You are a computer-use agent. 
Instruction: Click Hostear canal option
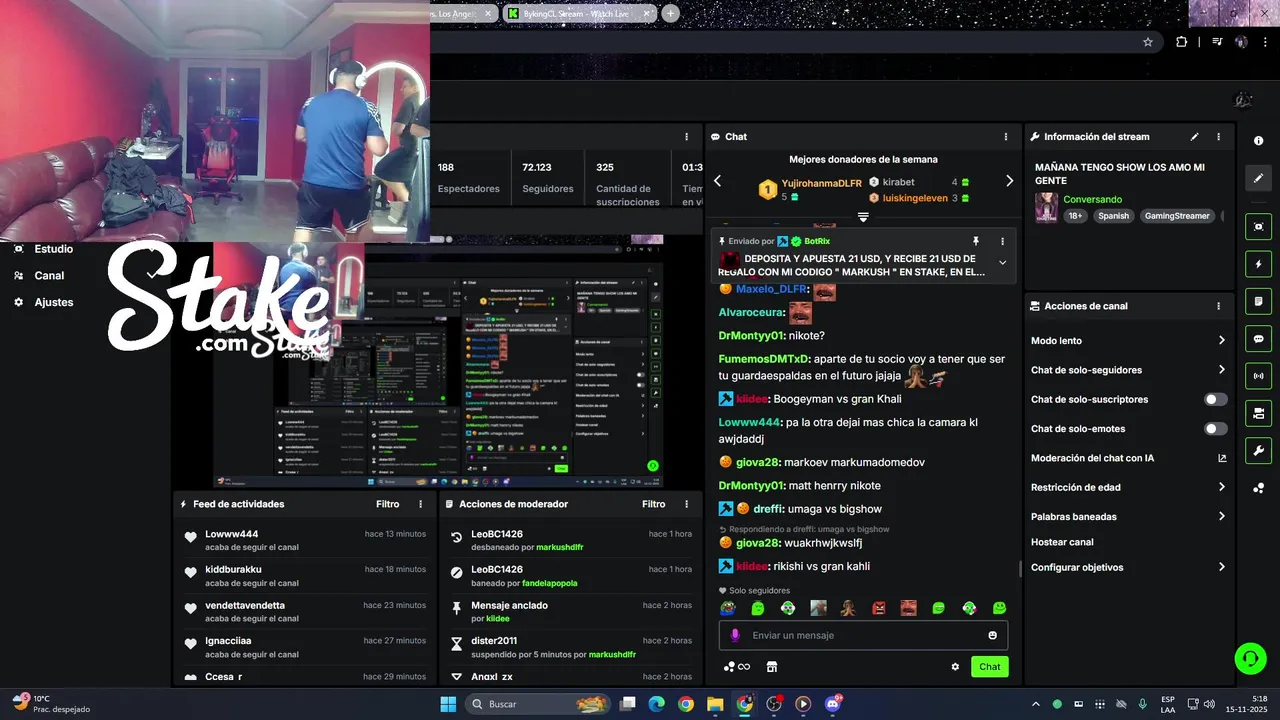click(1062, 542)
